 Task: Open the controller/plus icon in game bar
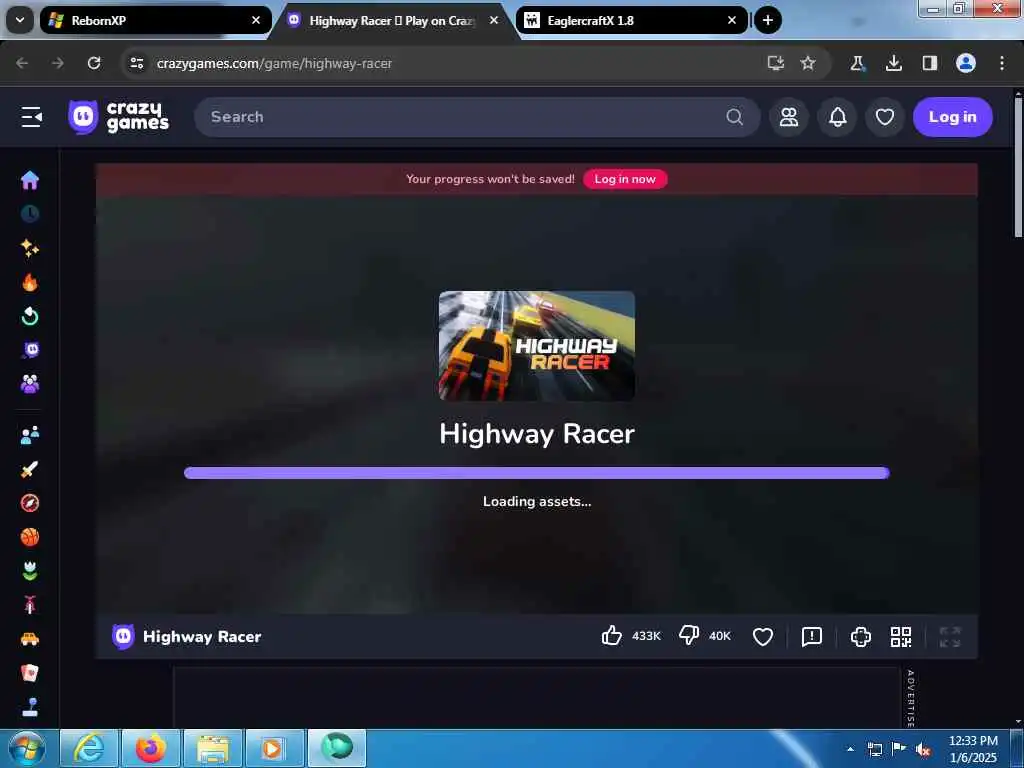[861, 636]
